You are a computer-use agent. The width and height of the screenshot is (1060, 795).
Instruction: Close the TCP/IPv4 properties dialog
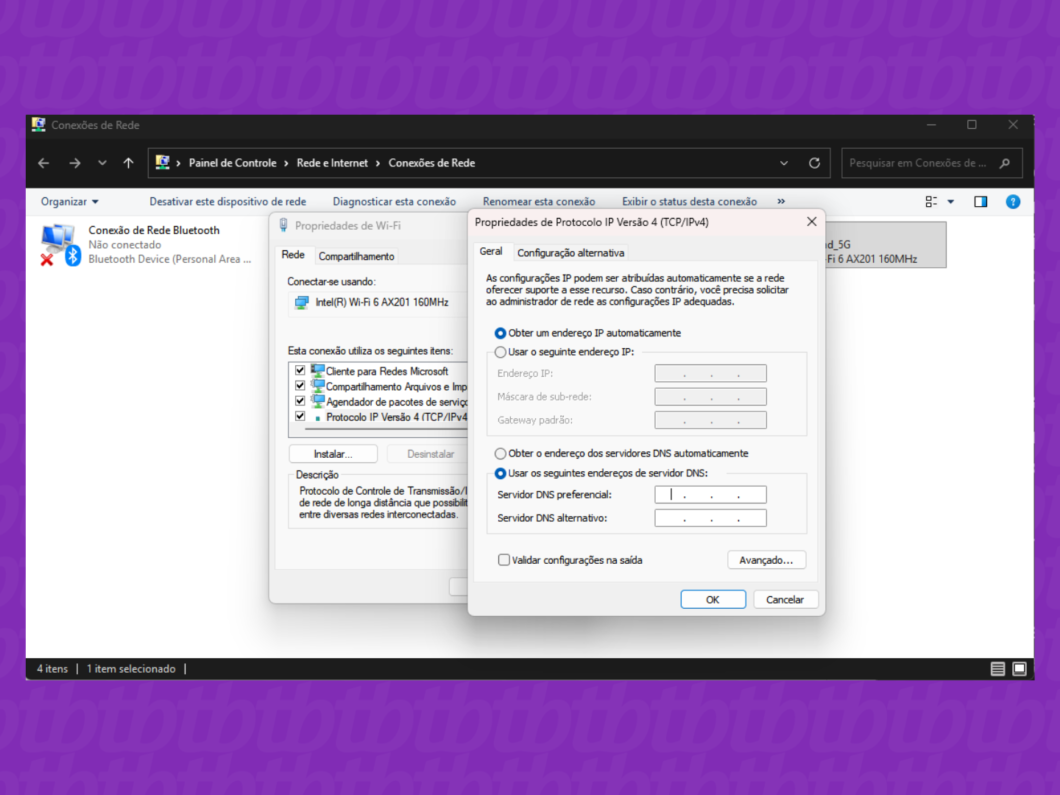click(x=811, y=222)
